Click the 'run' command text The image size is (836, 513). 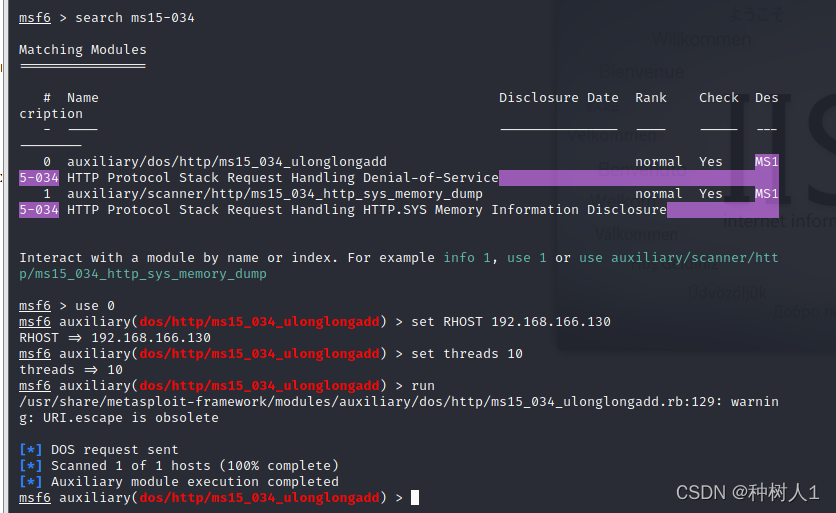pyautogui.click(x=423, y=386)
